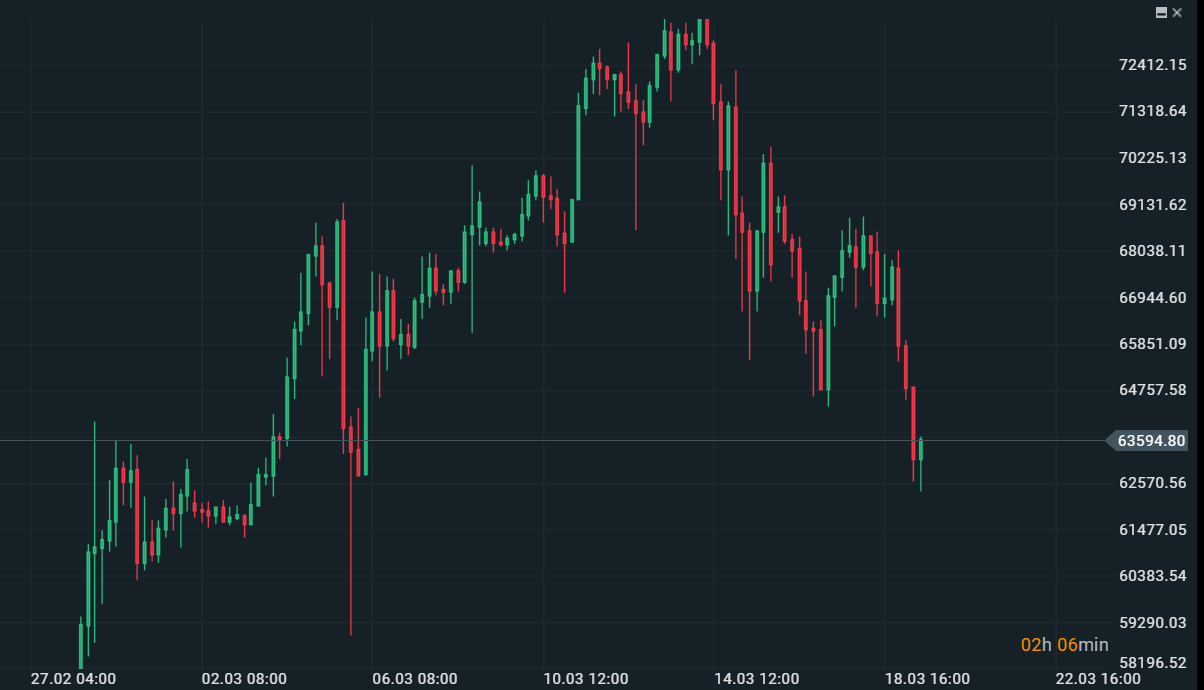The image size is (1204, 690).
Task: Select the 72412.15 price axis label
Action: (x=1152, y=65)
